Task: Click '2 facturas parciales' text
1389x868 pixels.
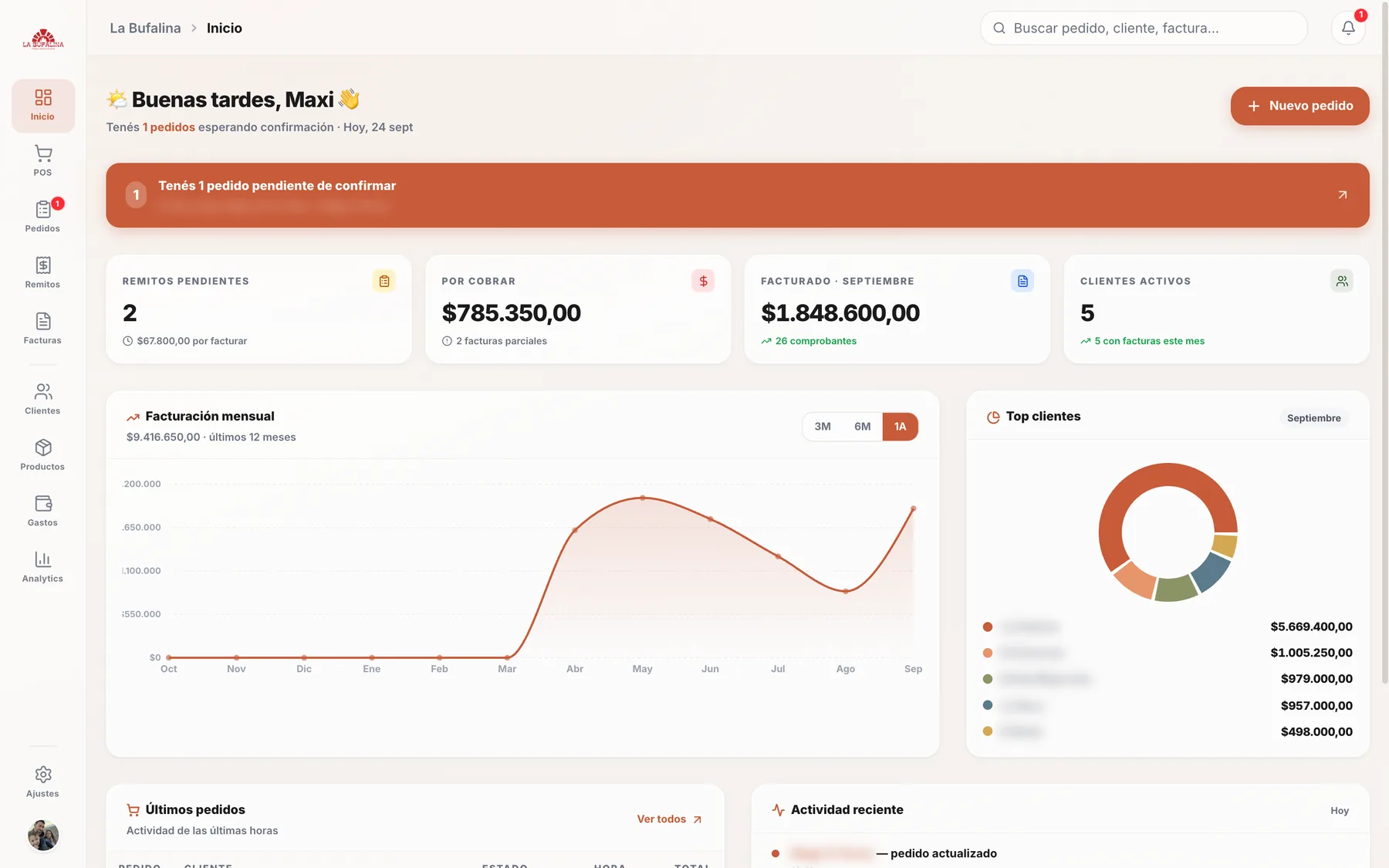Action: point(502,341)
